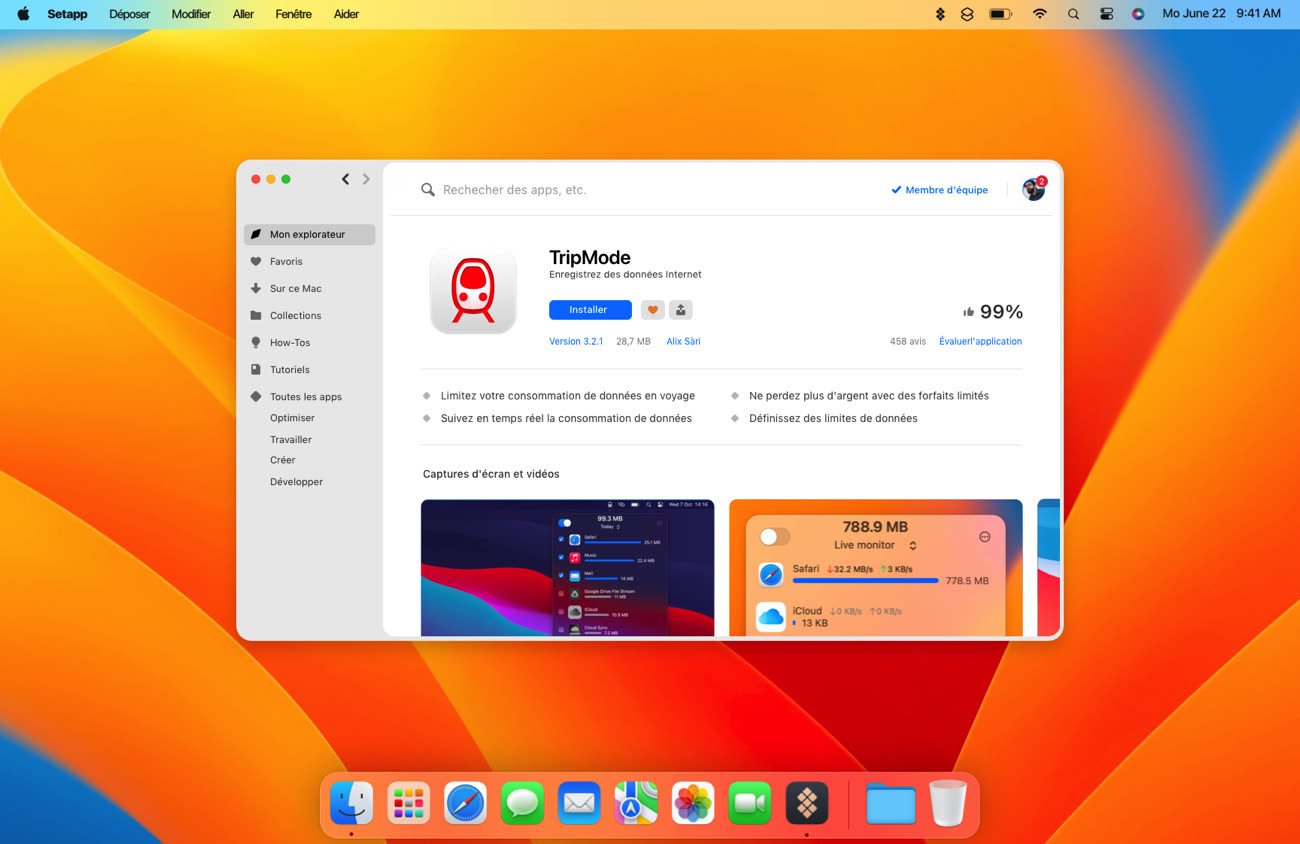Toggle the switch in the 788.9 MB screenshot
1300x844 pixels.
774,537
